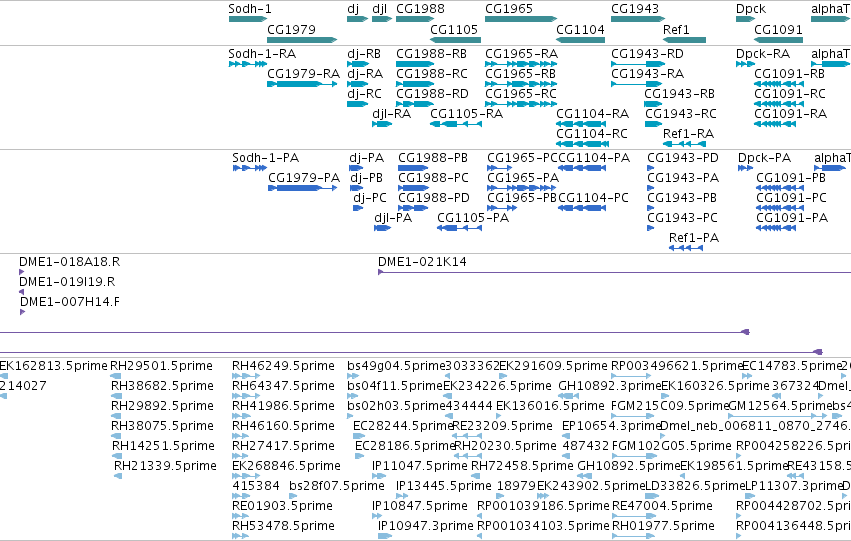851x541 pixels.
Task: Click transcript dj-RC
Action: [x=364, y=94]
